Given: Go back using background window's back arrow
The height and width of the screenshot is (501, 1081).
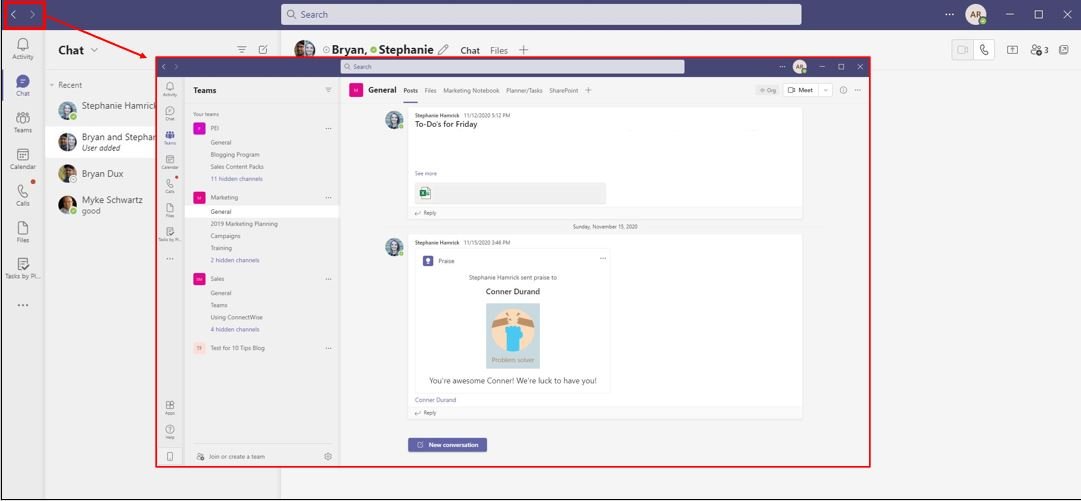Looking at the screenshot, I should [x=14, y=14].
